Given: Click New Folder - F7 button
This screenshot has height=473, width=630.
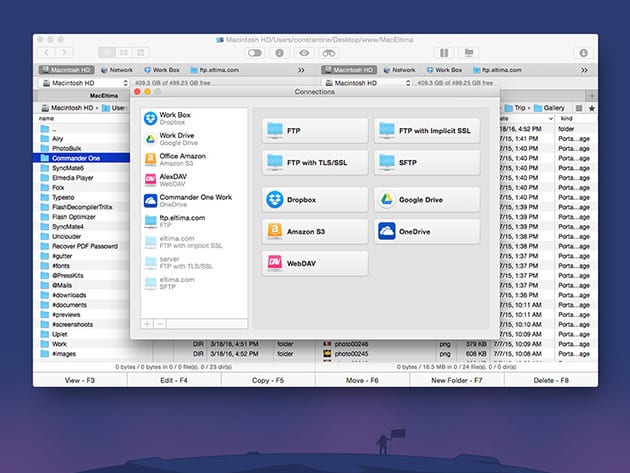Looking at the screenshot, I should (457, 380).
